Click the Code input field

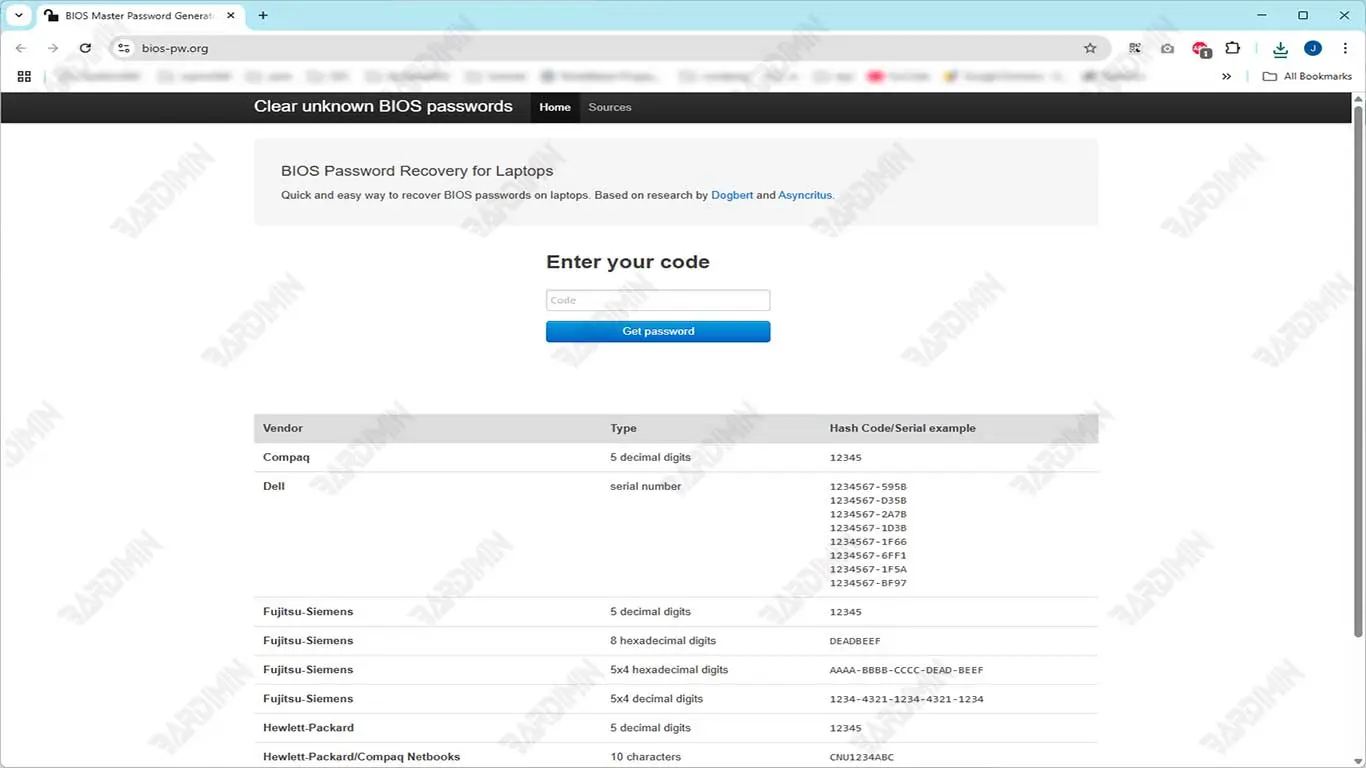[657, 300]
